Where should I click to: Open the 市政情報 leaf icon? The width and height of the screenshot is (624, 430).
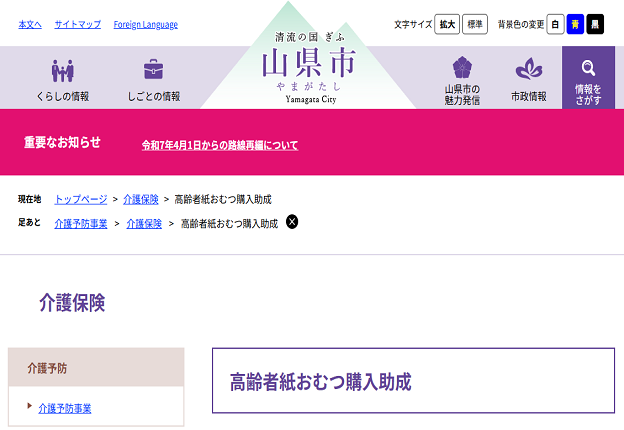528,70
